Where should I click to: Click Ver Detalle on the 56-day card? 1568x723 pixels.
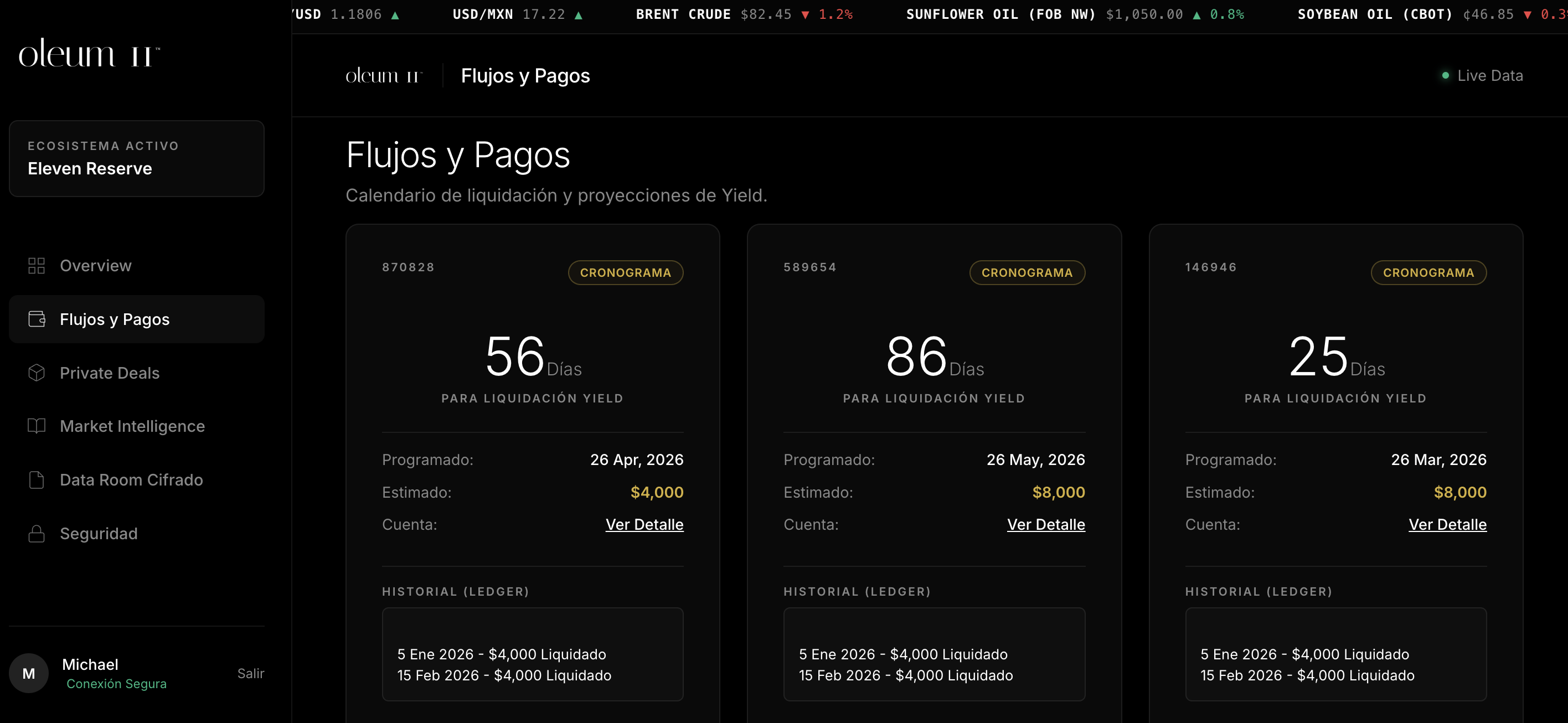point(644,524)
